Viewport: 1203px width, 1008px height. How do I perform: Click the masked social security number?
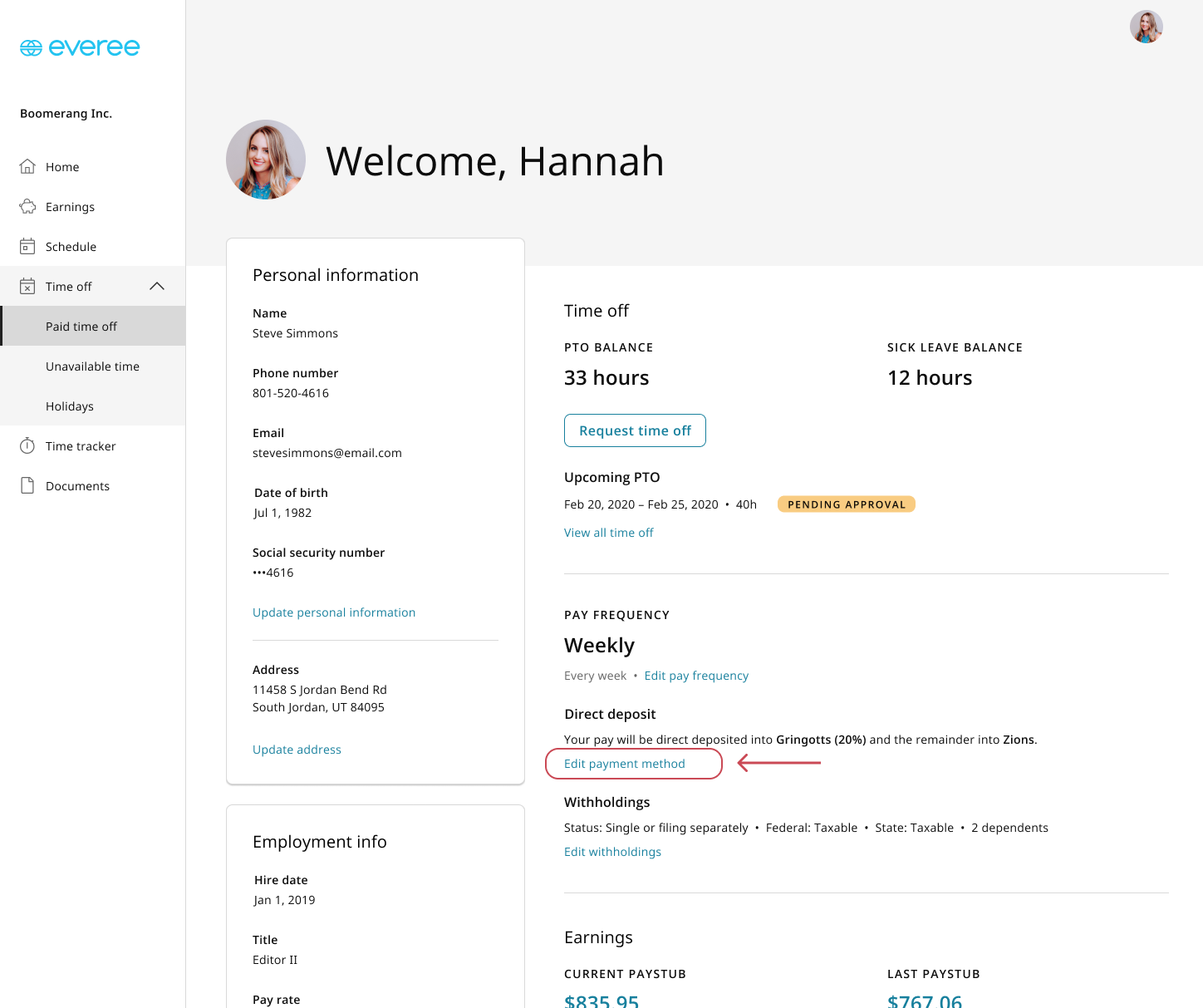click(273, 573)
